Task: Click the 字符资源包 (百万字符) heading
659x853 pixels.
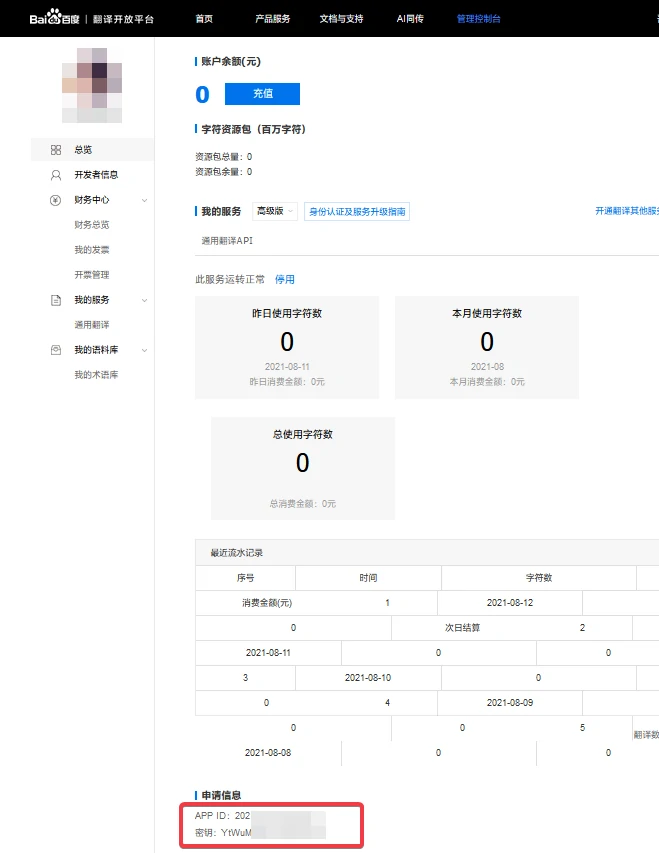Action: pos(254,129)
